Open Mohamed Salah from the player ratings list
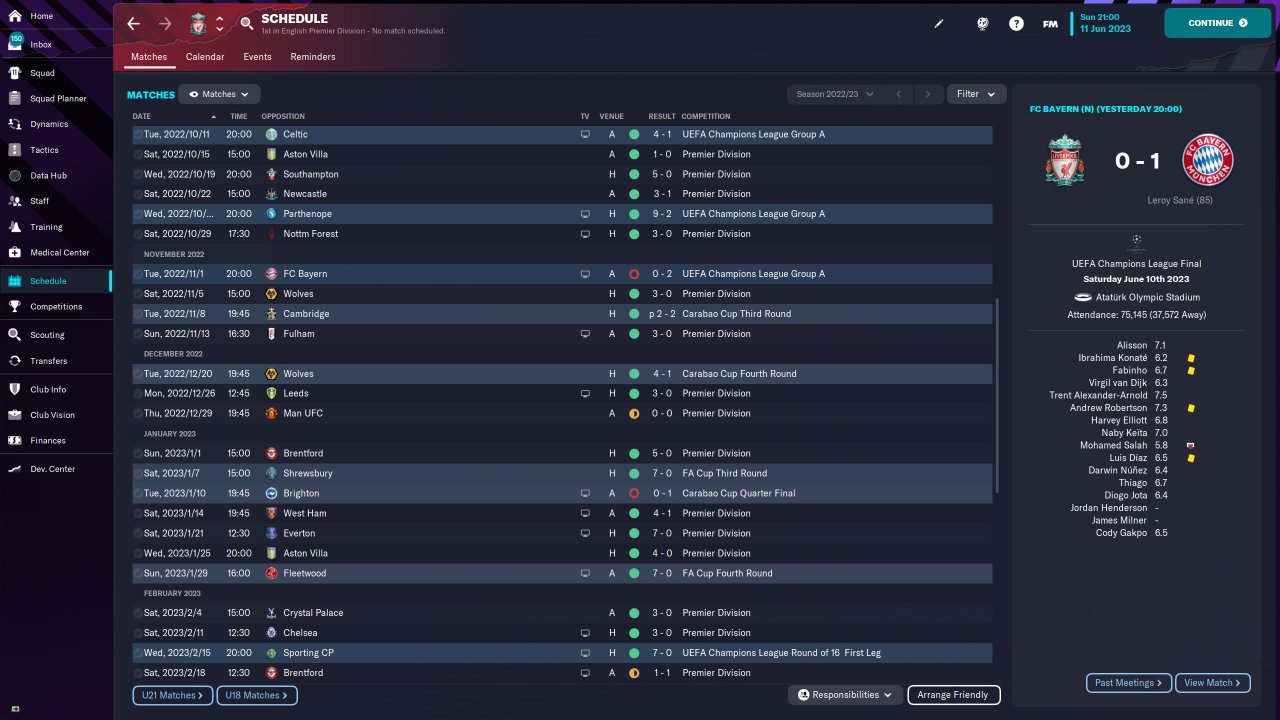Viewport: 1280px width, 720px height. pos(1114,445)
